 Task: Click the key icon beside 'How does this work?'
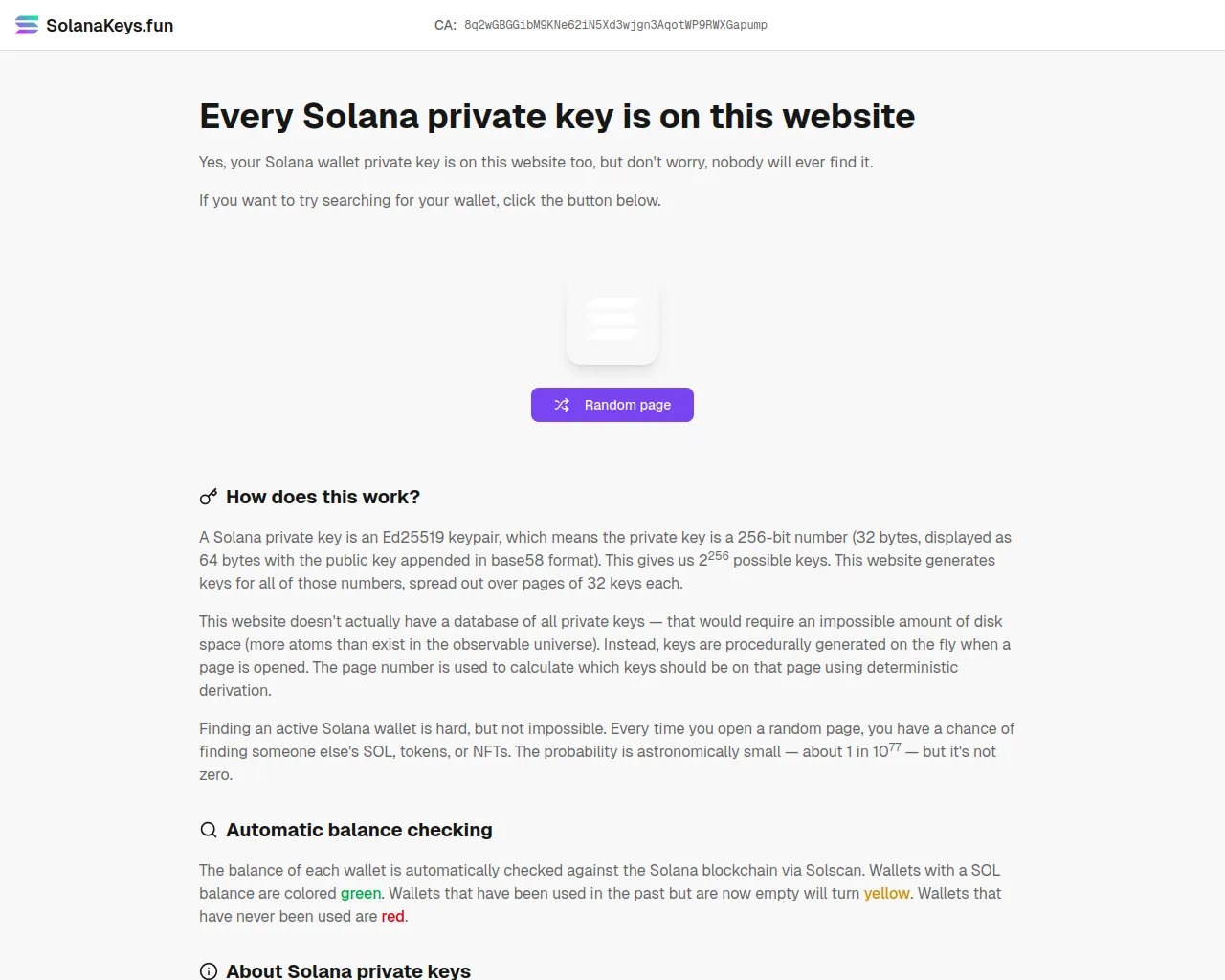209,497
